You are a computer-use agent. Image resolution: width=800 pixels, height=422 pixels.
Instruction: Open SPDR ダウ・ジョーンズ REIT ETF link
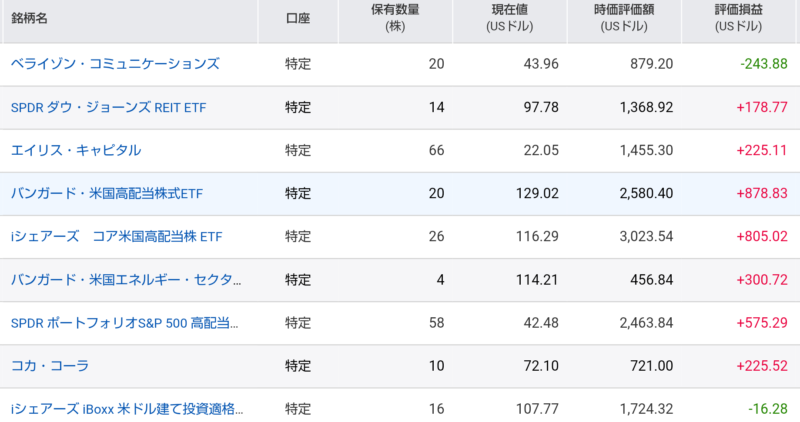pyautogui.click(x=108, y=108)
